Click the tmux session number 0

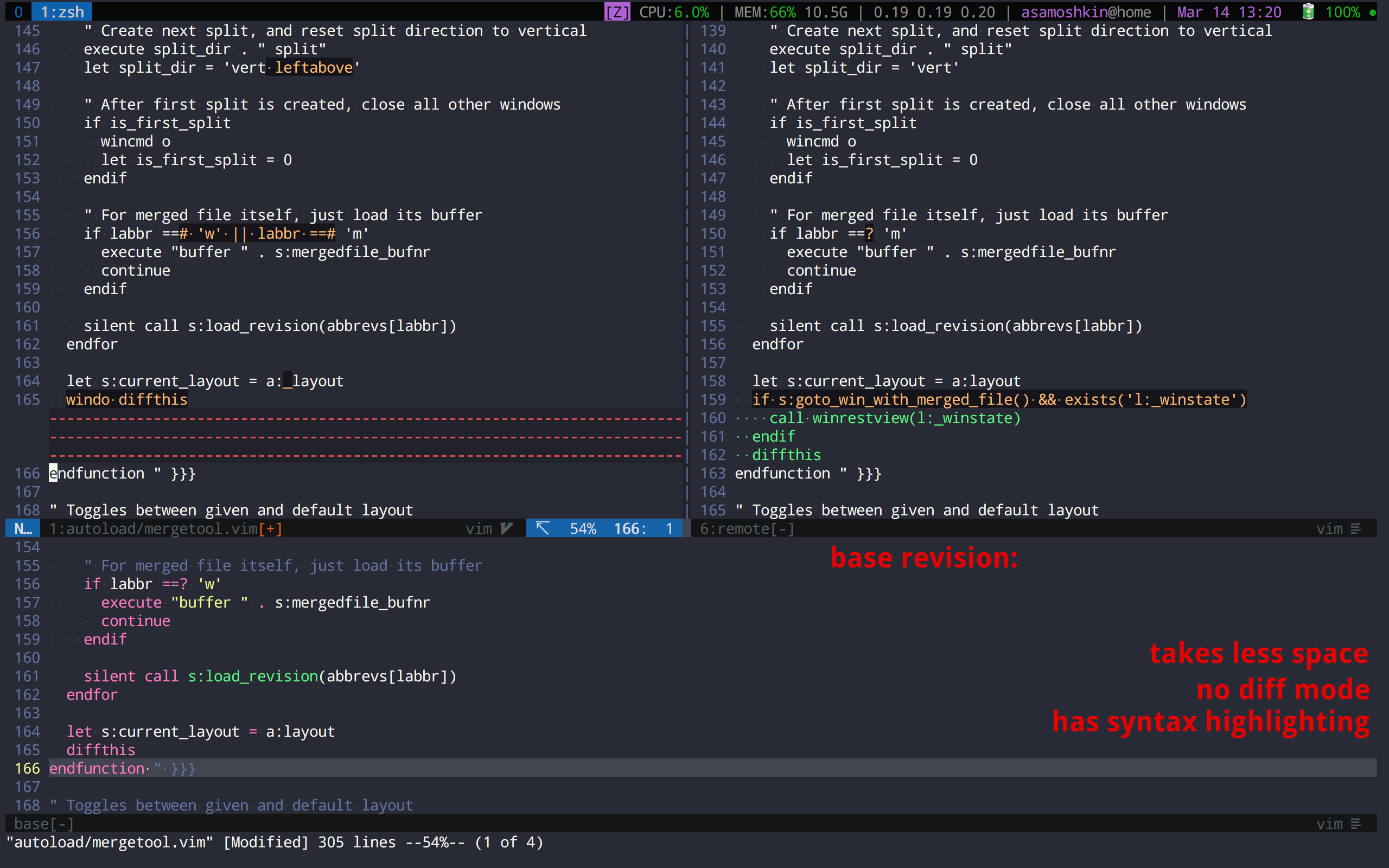[18, 12]
